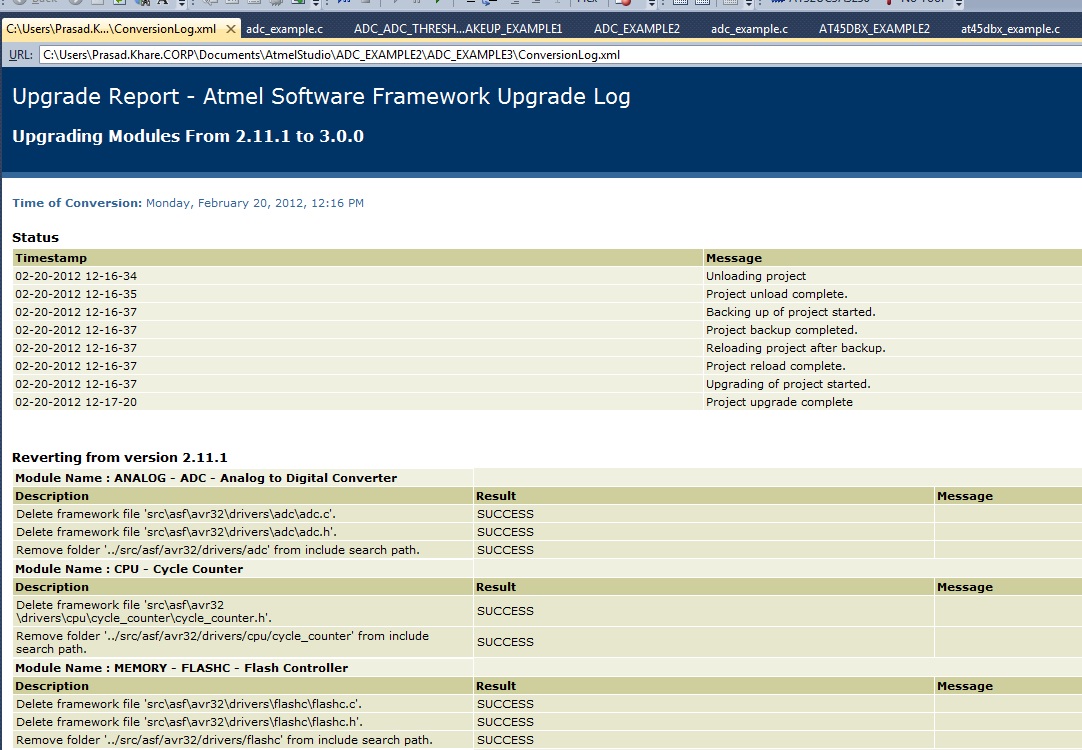Click 'Upgrading of project started.' message
This screenshot has height=750, width=1082.
[x=788, y=384]
